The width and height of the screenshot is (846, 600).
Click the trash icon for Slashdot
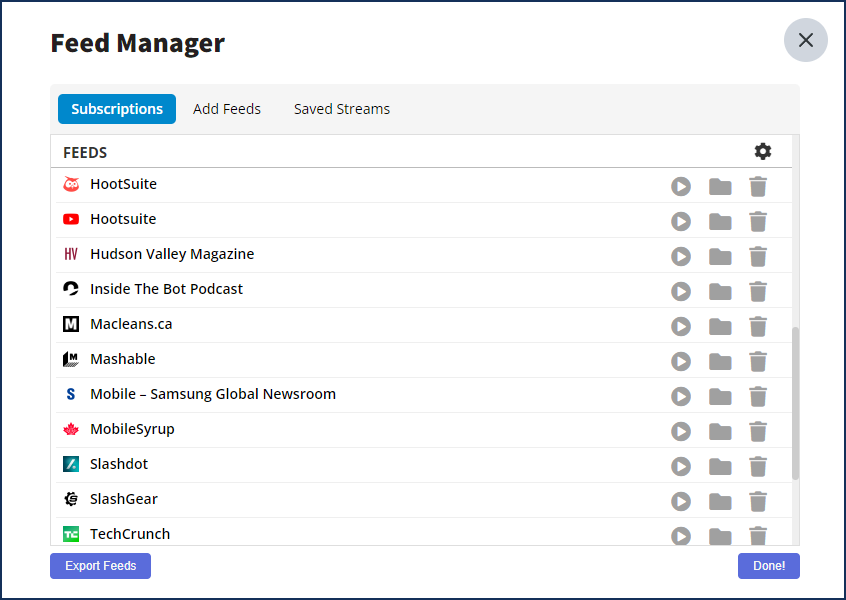tap(758, 466)
